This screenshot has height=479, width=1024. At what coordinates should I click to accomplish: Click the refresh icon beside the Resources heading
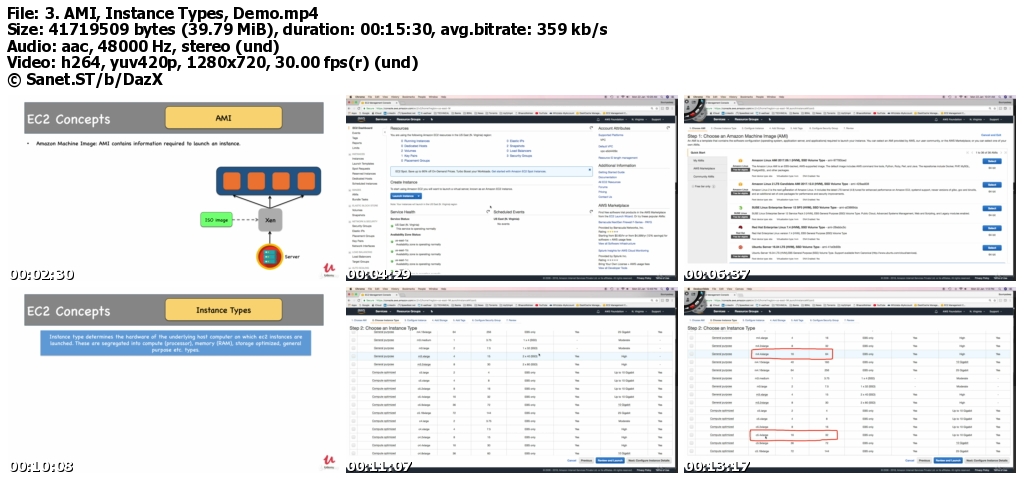tap(590, 129)
